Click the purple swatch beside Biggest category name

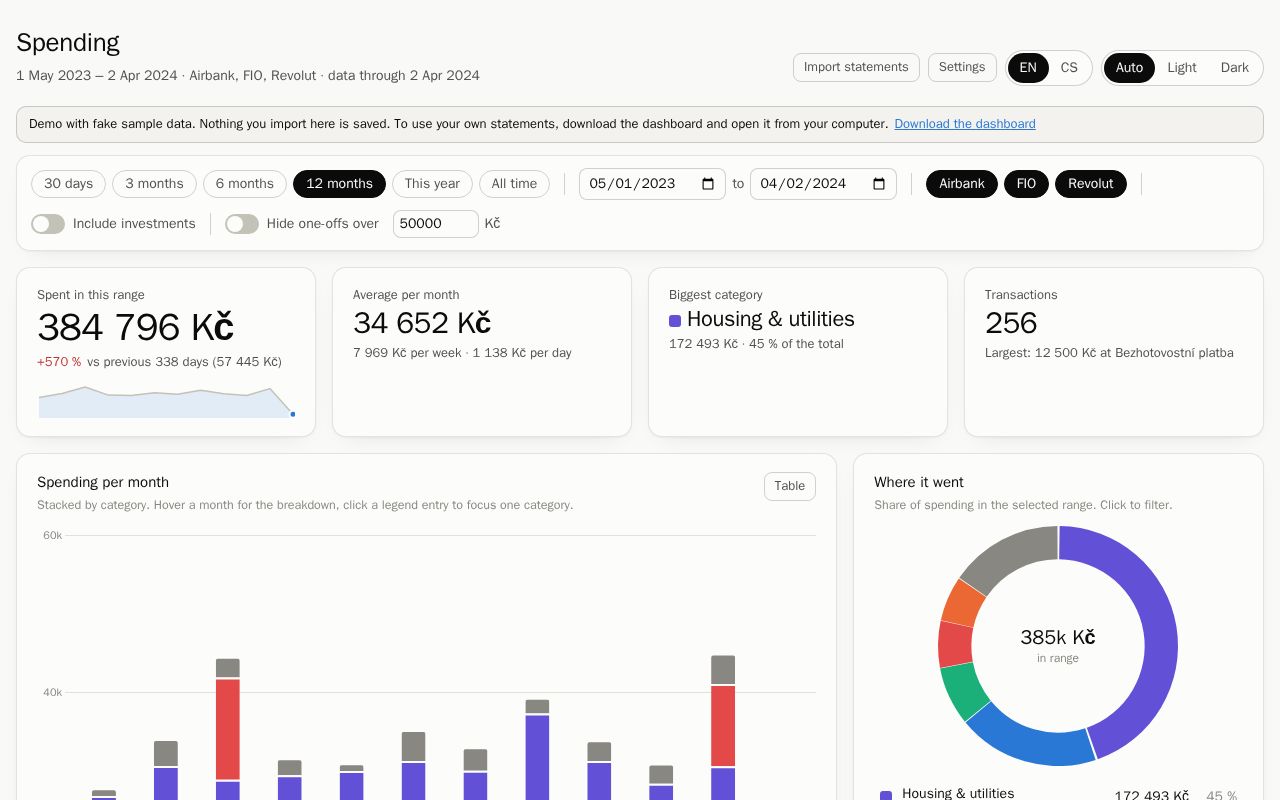(675, 321)
